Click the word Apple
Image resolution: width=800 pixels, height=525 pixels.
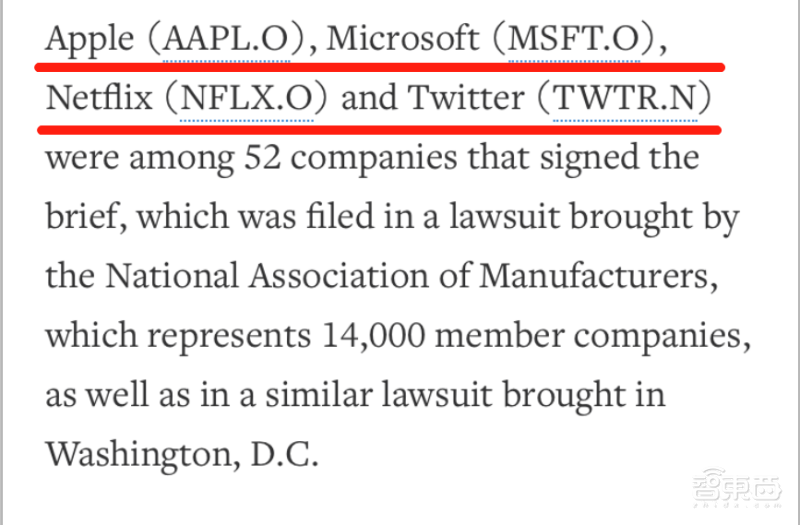[92, 40]
